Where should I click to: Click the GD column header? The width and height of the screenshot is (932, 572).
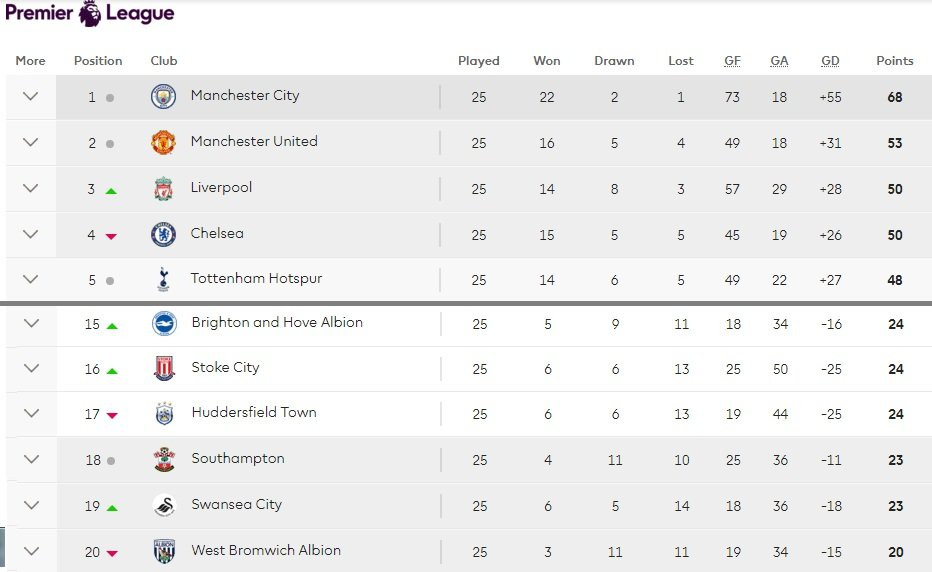[x=830, y=61]
